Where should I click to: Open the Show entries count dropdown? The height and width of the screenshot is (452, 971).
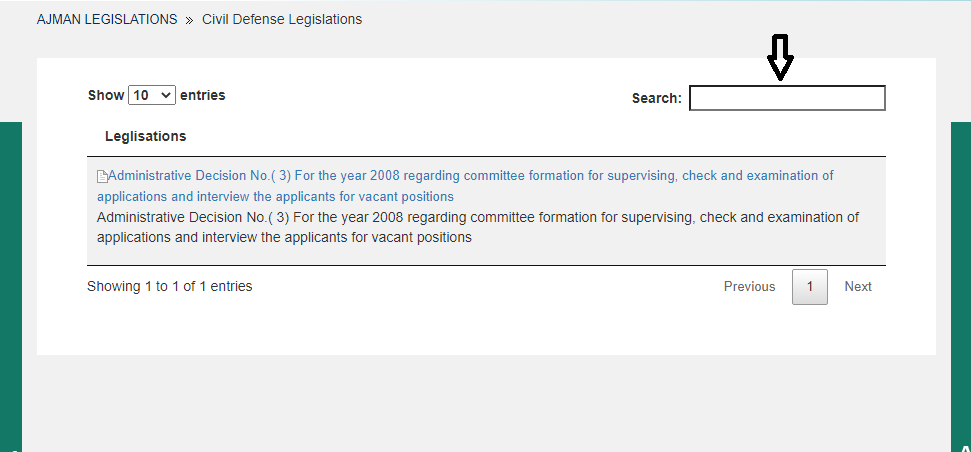[x=152, y=95]
